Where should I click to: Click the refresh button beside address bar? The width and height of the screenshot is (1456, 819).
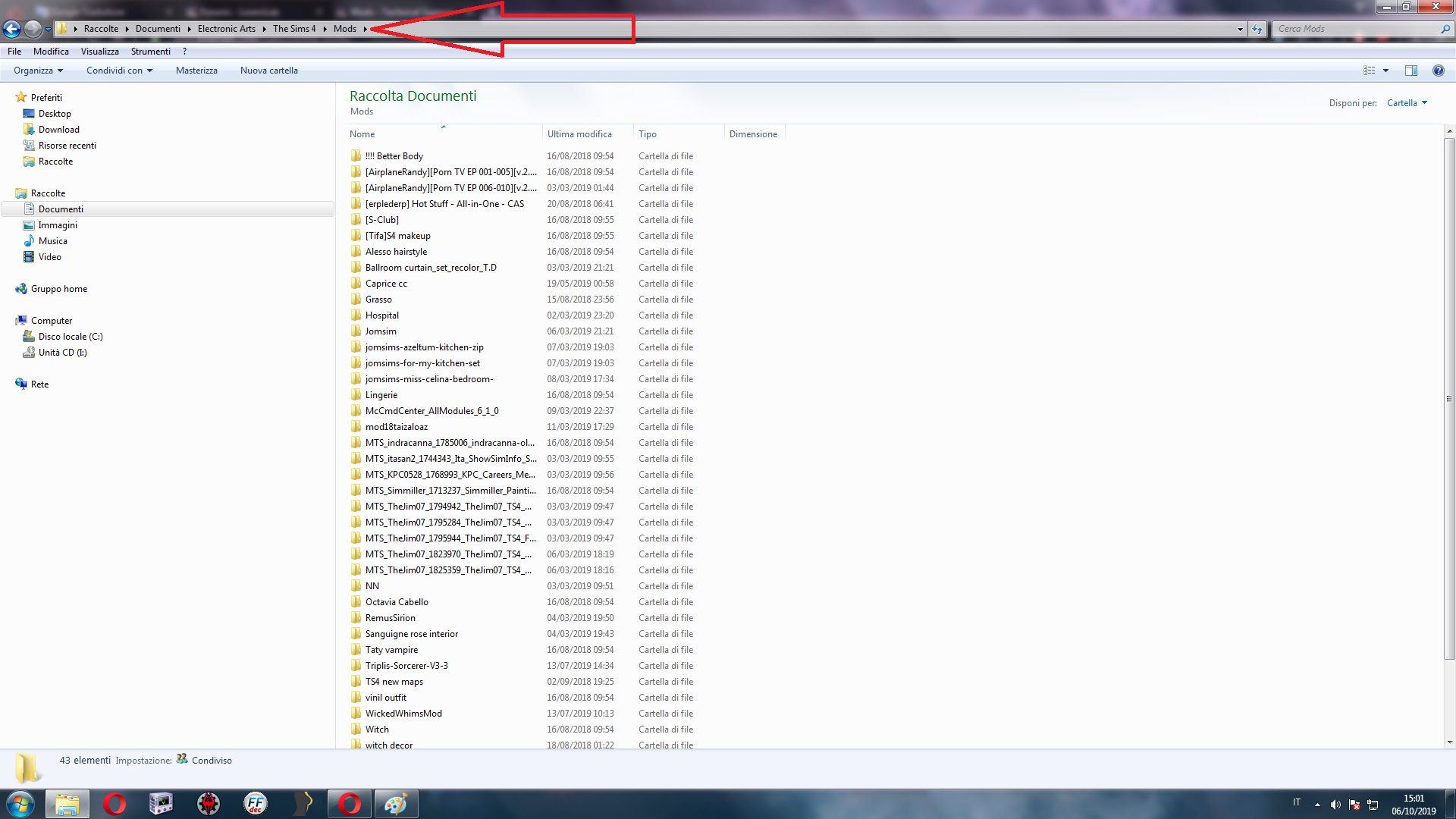(1257, 29)
